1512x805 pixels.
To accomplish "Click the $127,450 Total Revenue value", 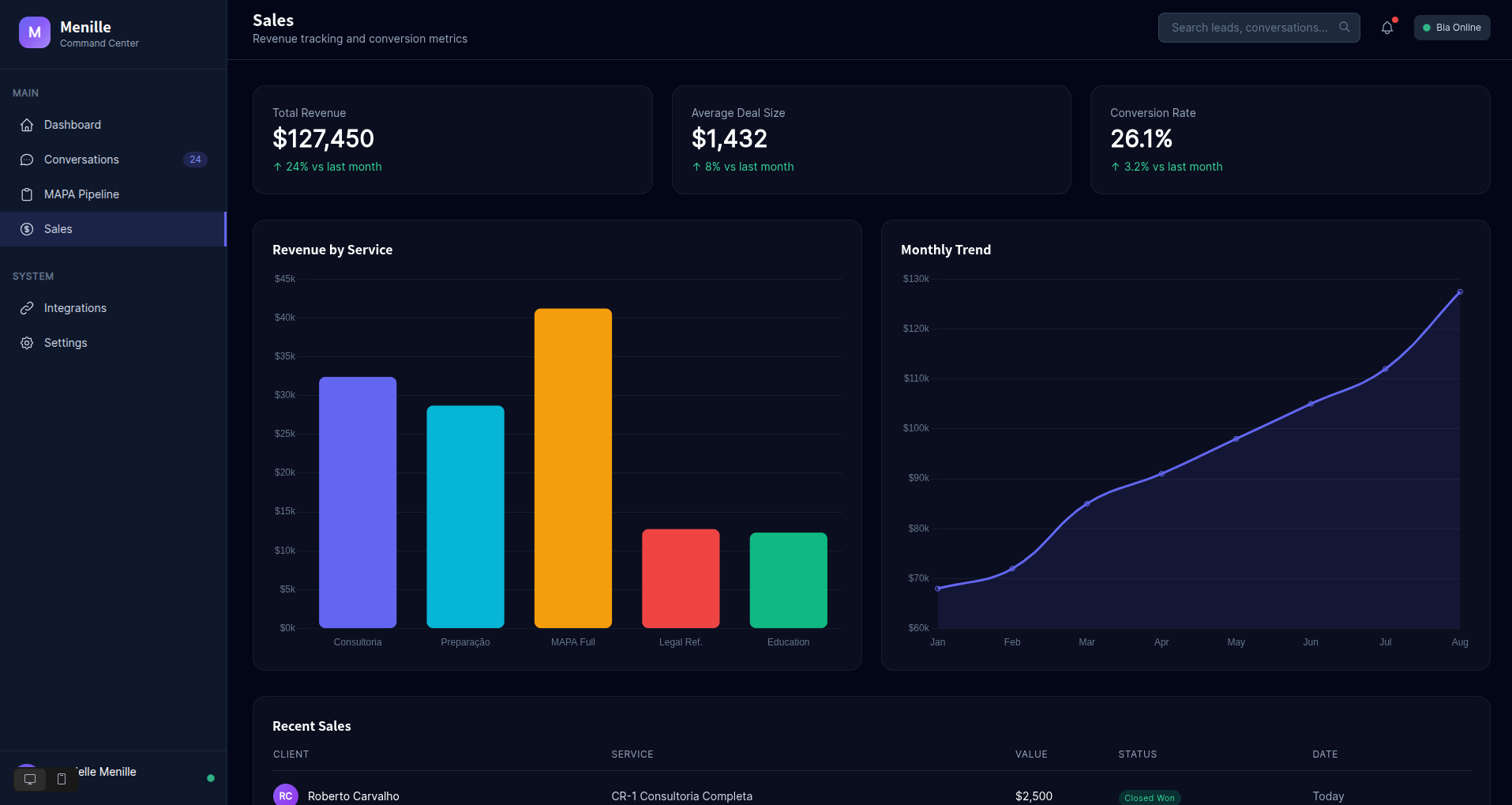I will 323,139.
